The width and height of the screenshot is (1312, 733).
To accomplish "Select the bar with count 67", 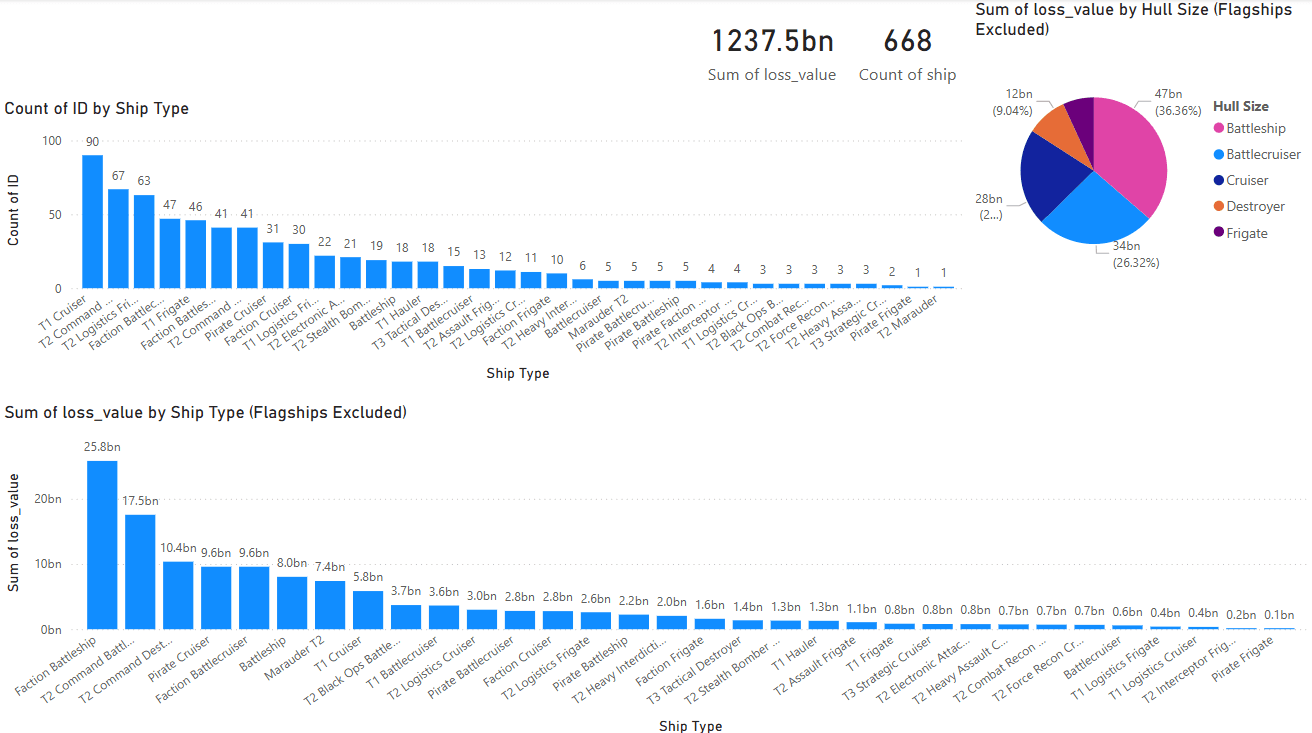I will (118, 238).
